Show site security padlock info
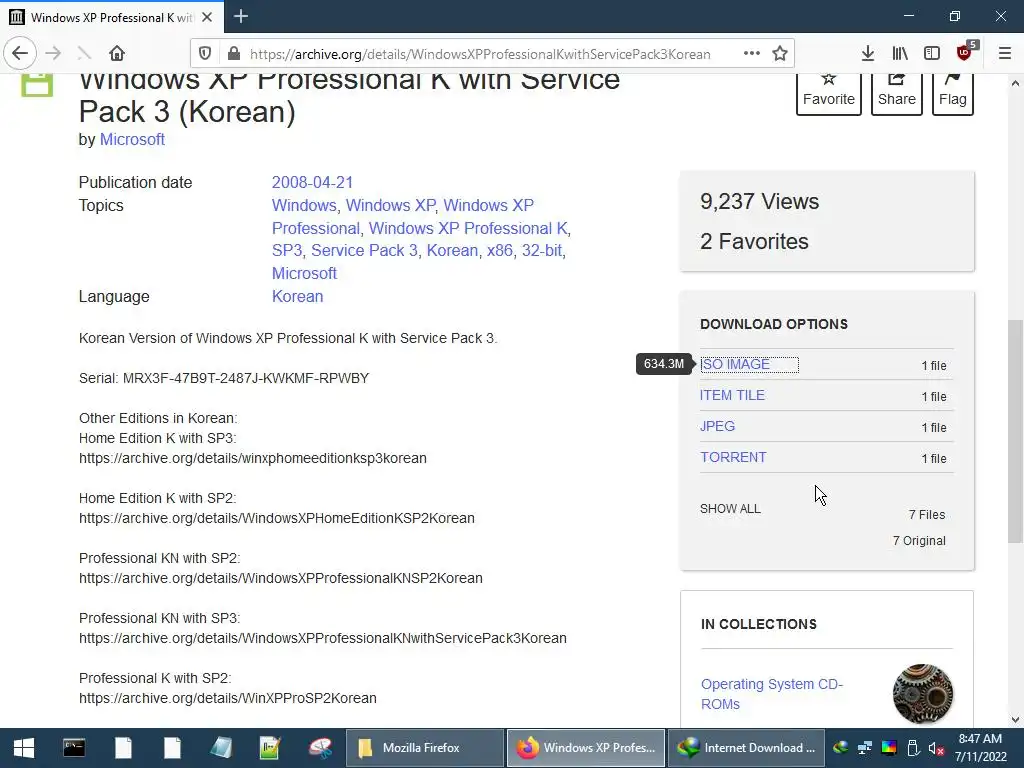The image size is (1024, 768). point(233,54)
